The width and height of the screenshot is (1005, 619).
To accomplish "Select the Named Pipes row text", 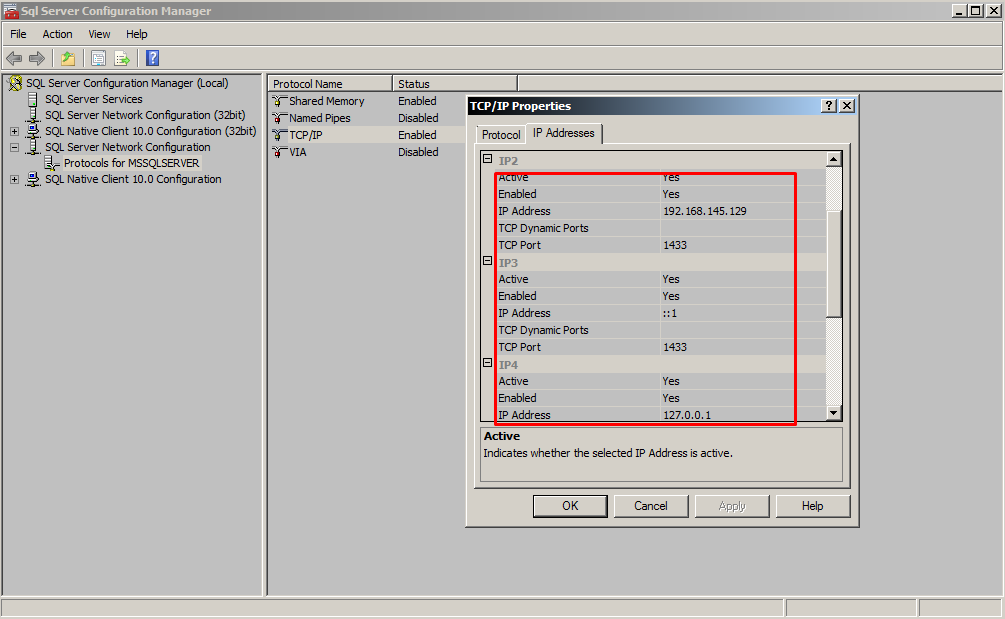I will [x=319, y=119].
